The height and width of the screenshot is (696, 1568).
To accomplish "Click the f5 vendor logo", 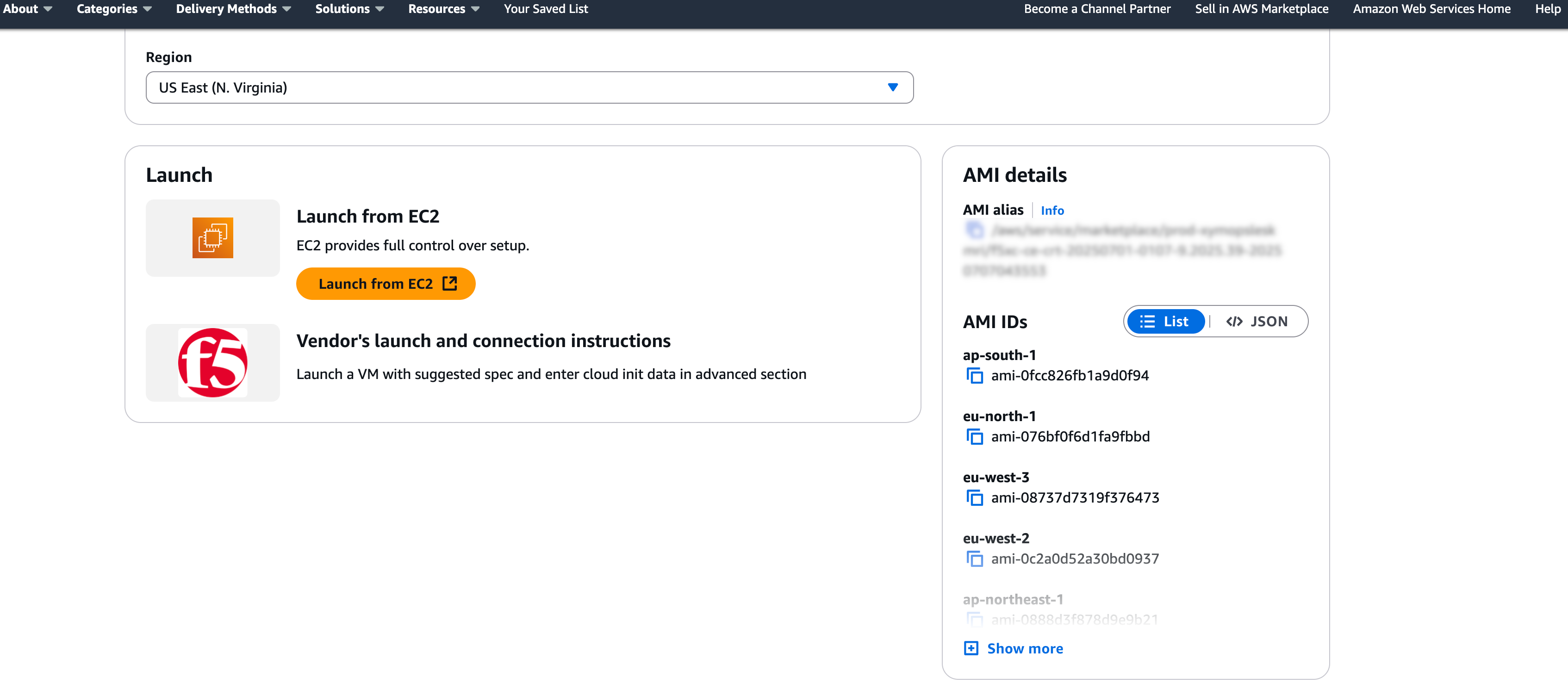I will click(x=212, y=363).
